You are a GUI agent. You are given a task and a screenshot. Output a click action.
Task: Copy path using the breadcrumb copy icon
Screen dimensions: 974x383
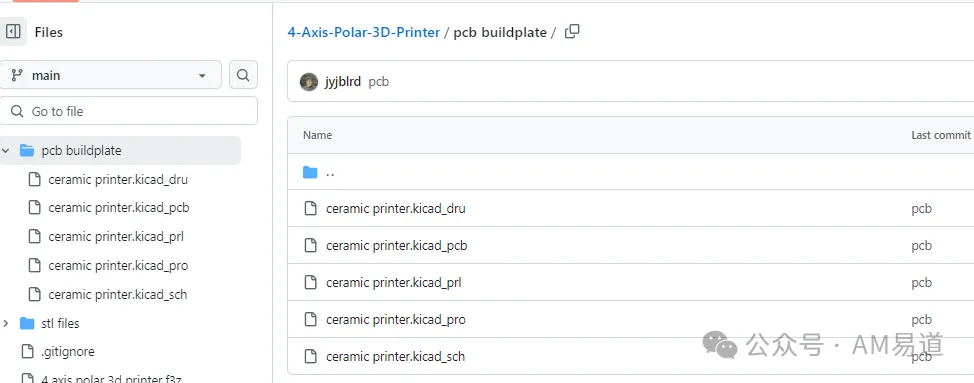point(572,32)
